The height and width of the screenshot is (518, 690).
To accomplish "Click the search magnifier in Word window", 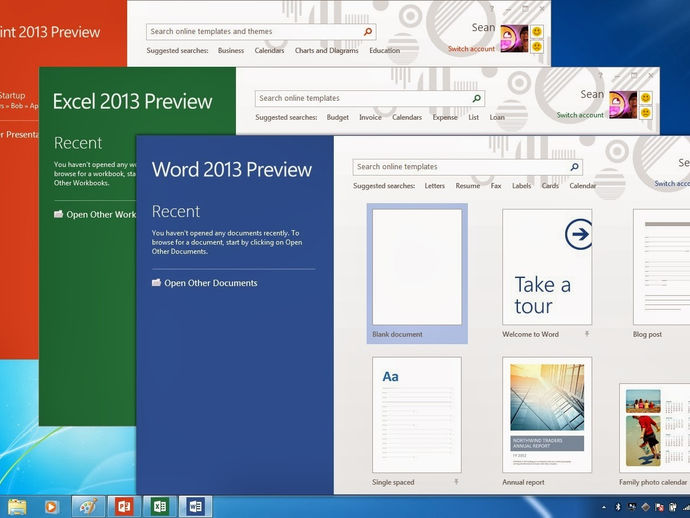I will coord(574,167).
